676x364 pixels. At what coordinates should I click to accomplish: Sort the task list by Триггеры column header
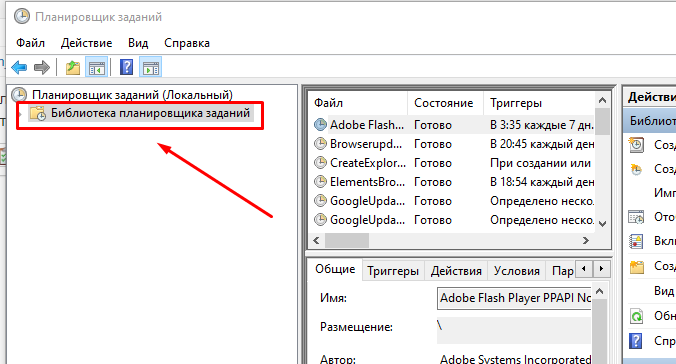[539, 103]
